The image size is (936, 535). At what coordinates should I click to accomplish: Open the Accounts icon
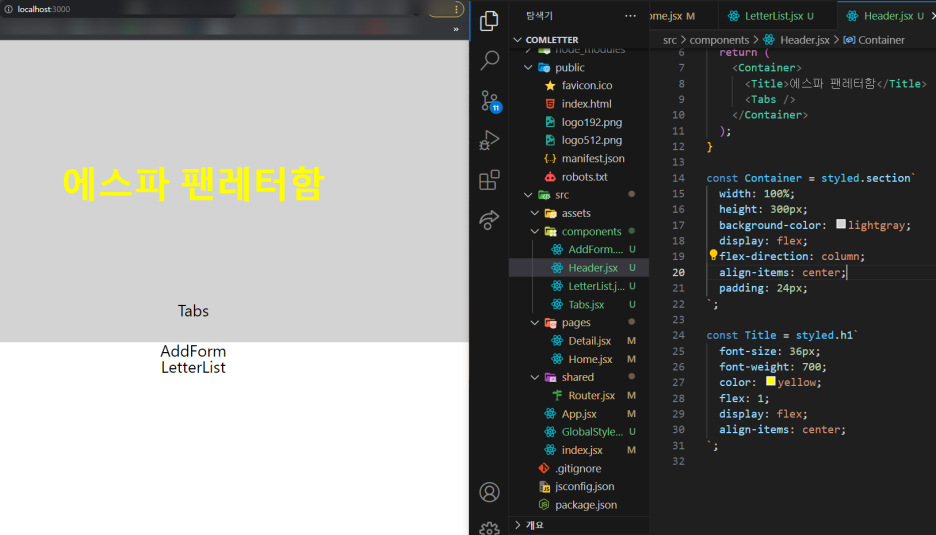point(489,492)
